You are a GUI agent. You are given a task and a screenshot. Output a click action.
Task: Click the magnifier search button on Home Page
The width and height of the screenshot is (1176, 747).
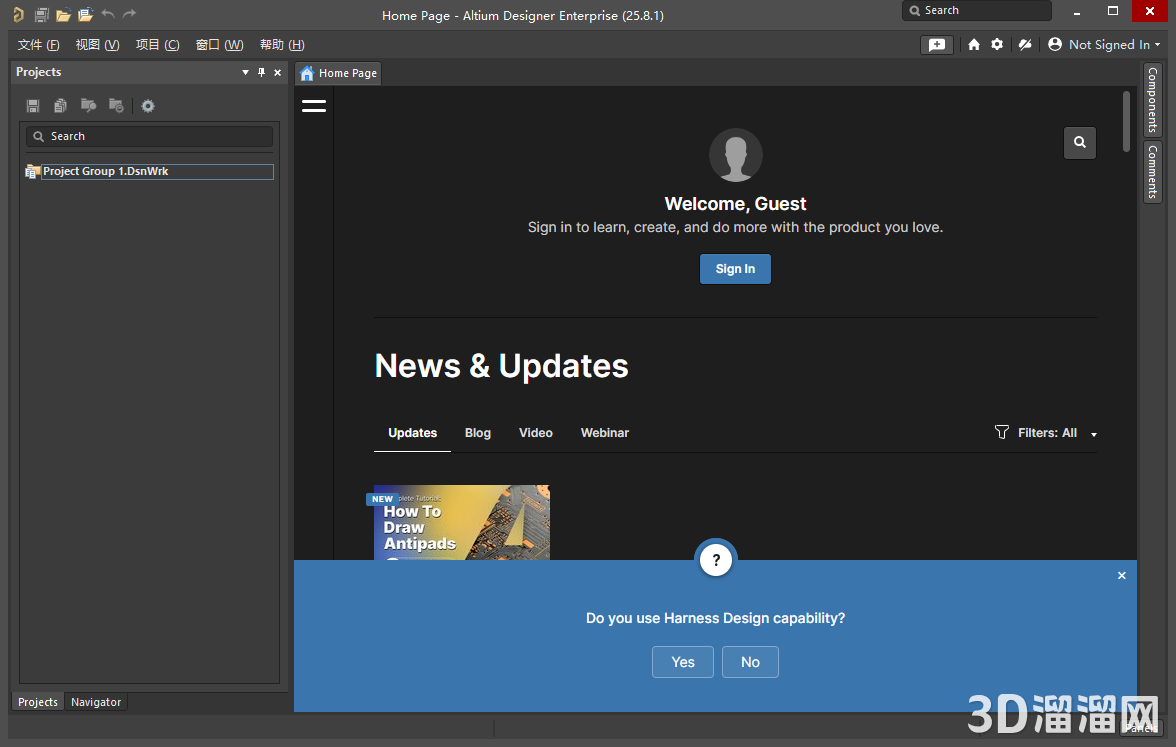click(x=1079, y=142)
